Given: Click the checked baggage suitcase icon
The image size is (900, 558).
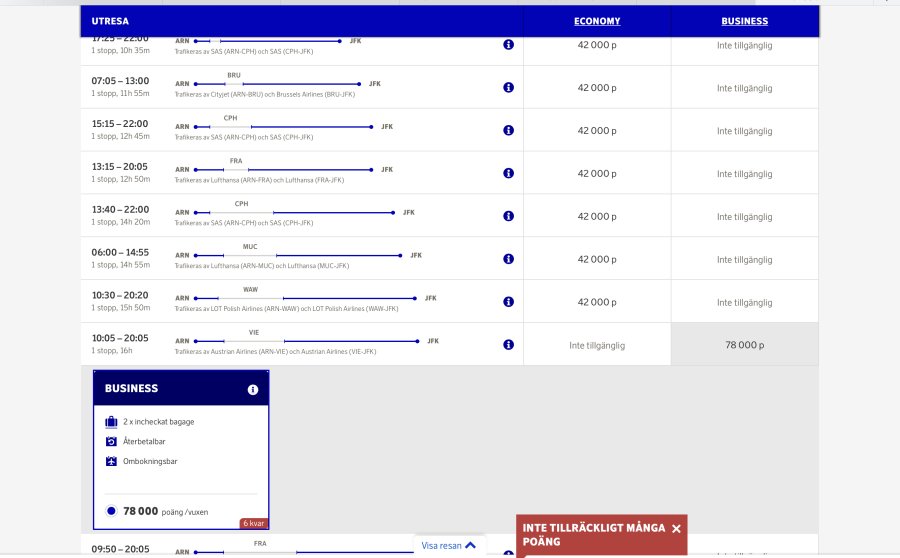Looking at the screenshot, I should click(x=112, y=422).
